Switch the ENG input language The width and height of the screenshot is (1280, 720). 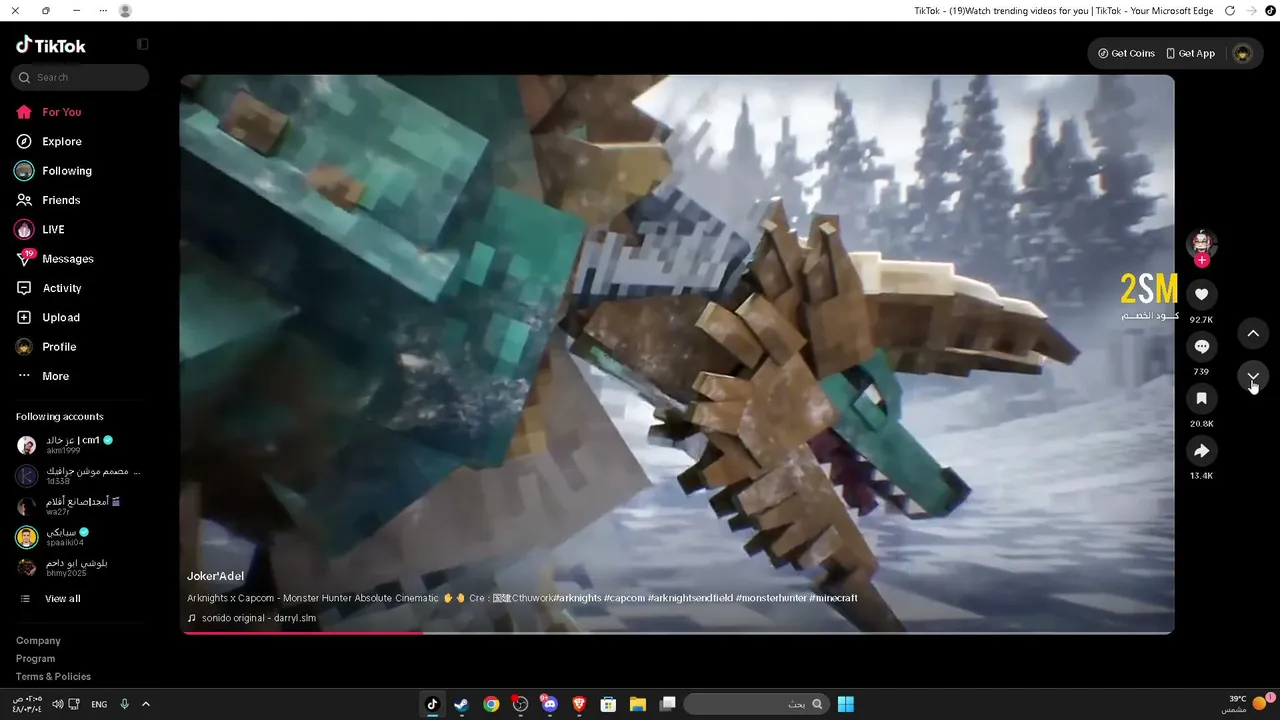tap(99, 704)
